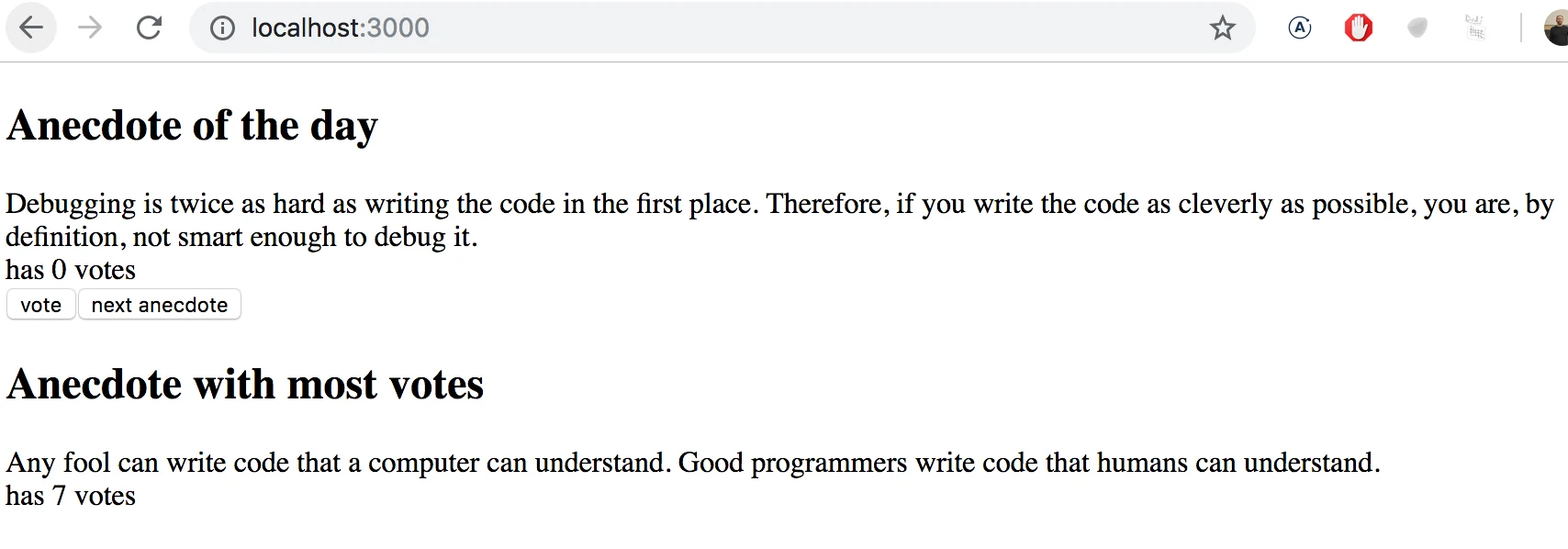Vote for the current anecdote
1568x549 pixels.
(41, 305)
